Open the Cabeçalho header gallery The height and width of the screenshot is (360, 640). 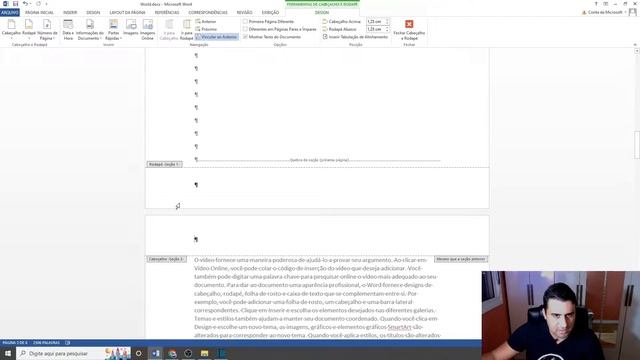(x=11, y=29)
